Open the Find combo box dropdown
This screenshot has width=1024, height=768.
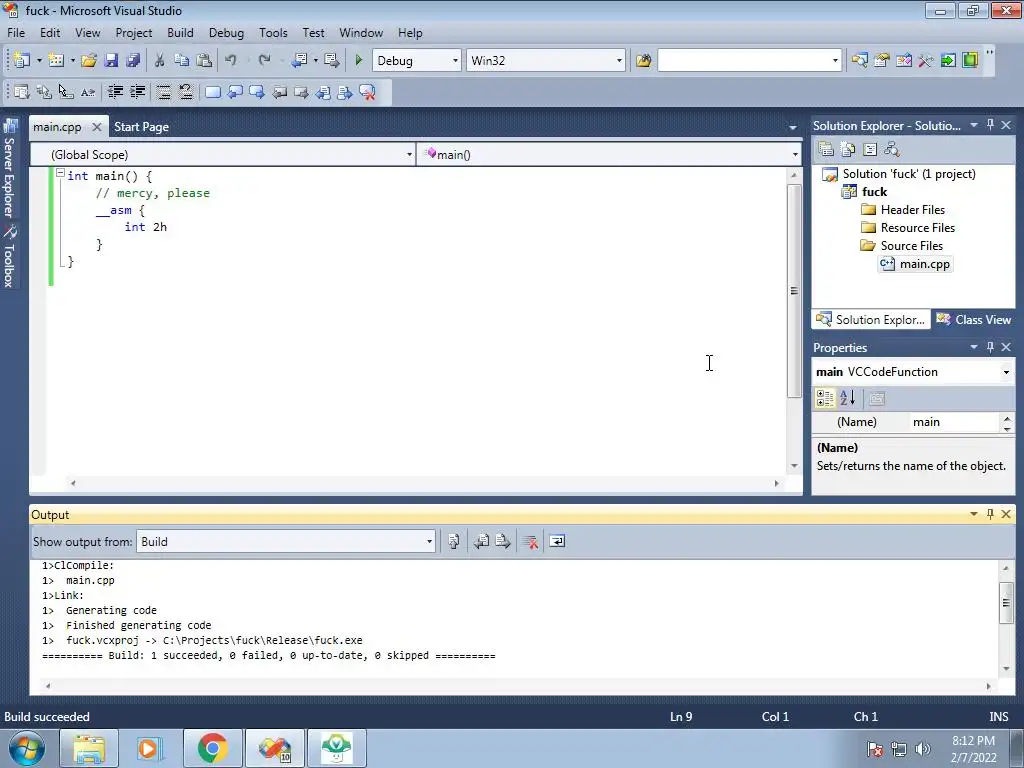(835, 61)
